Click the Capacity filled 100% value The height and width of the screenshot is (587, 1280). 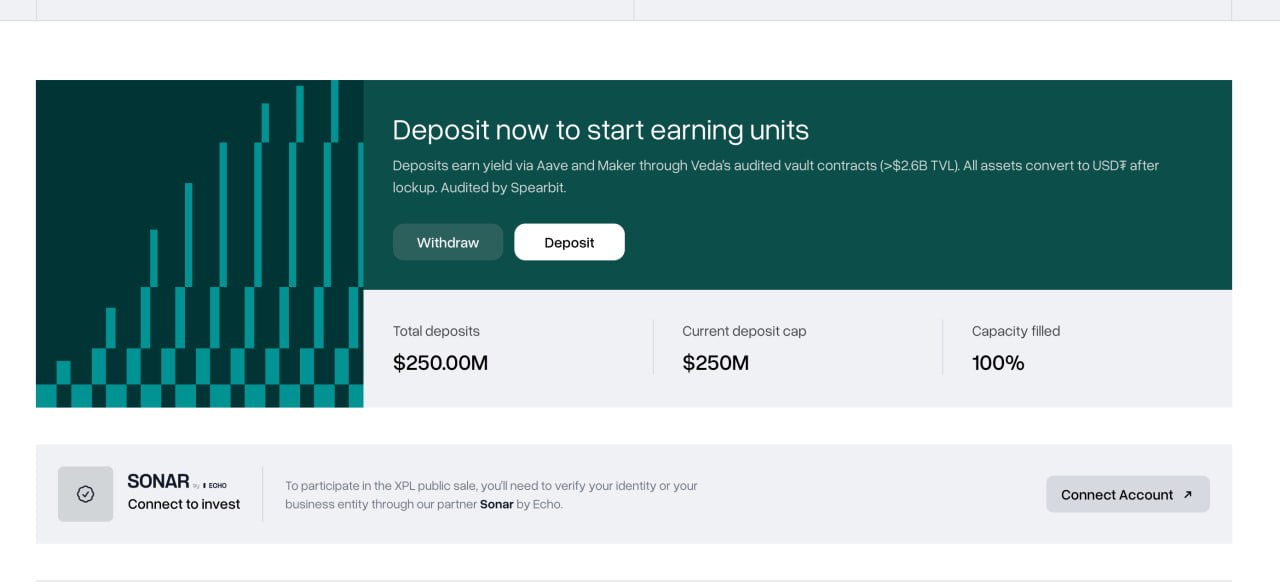click(x=998, y=363)
